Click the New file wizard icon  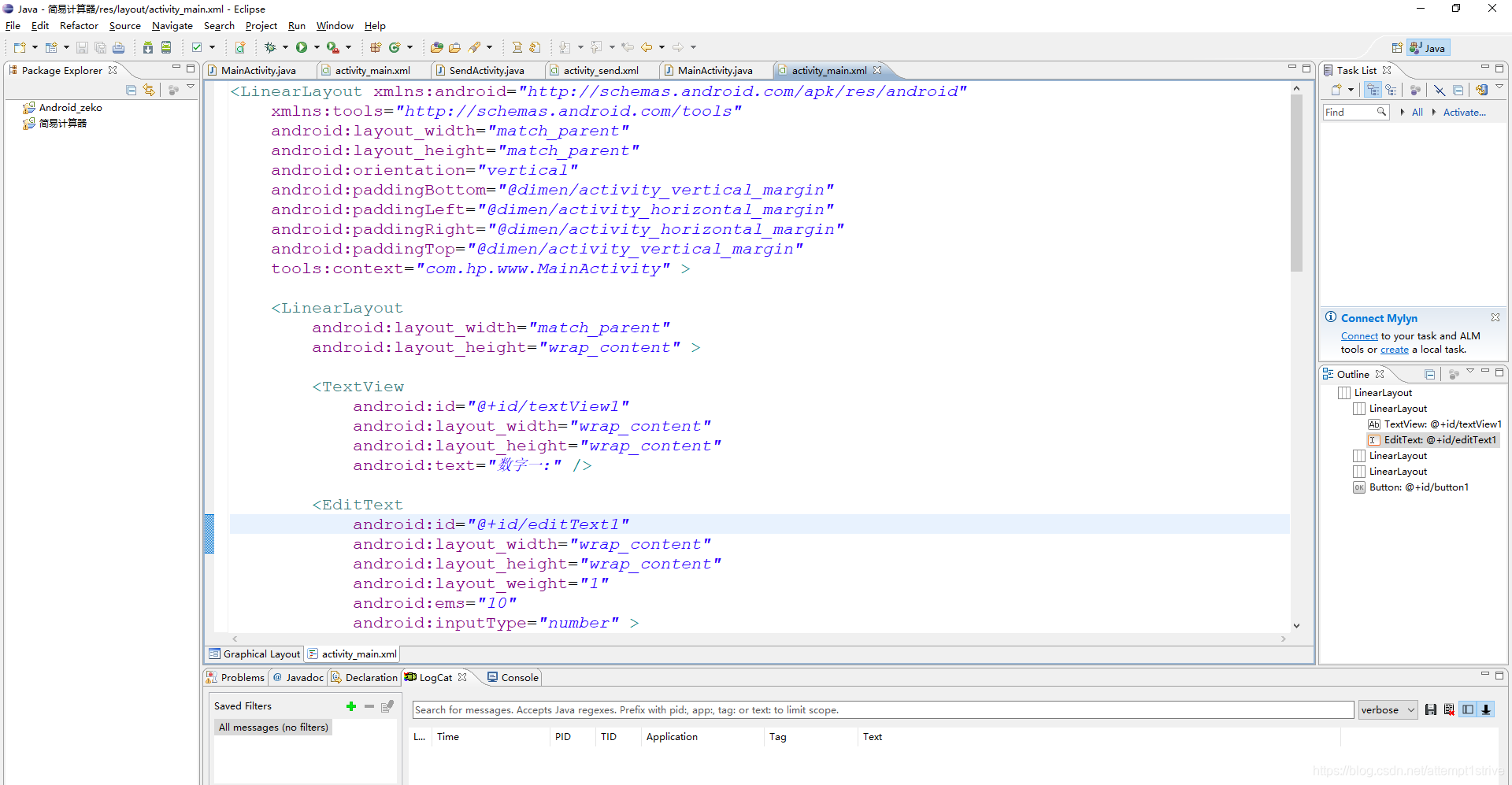coord(20,47)
